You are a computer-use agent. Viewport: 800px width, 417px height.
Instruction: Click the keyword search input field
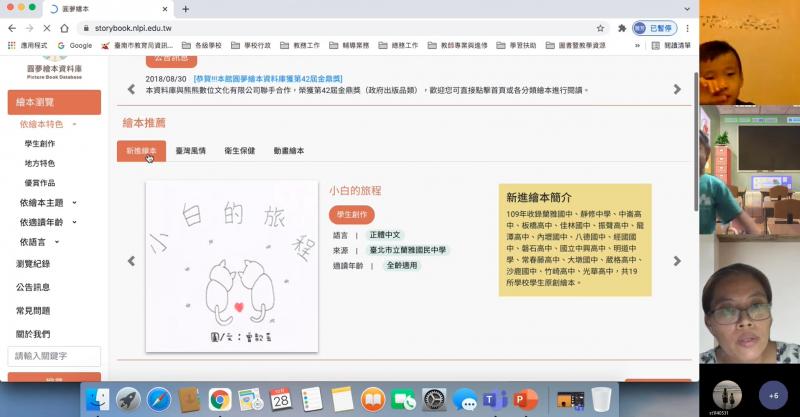point(54,356)
